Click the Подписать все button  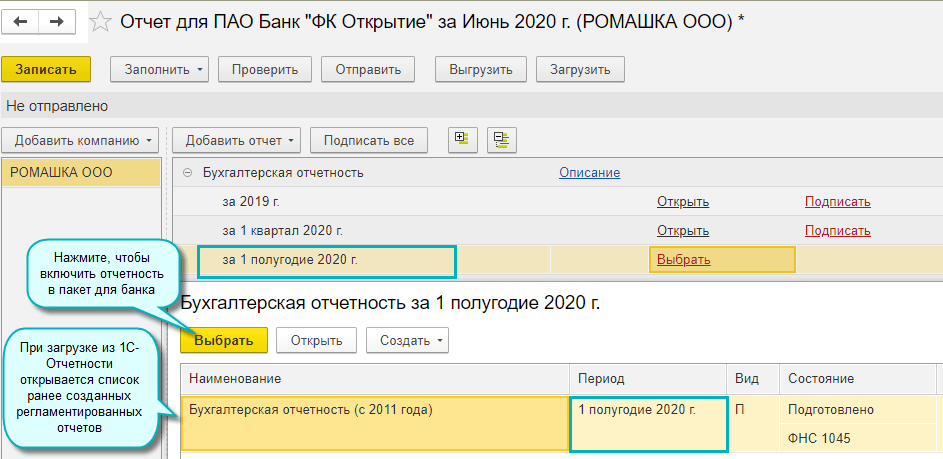[369, 140]
